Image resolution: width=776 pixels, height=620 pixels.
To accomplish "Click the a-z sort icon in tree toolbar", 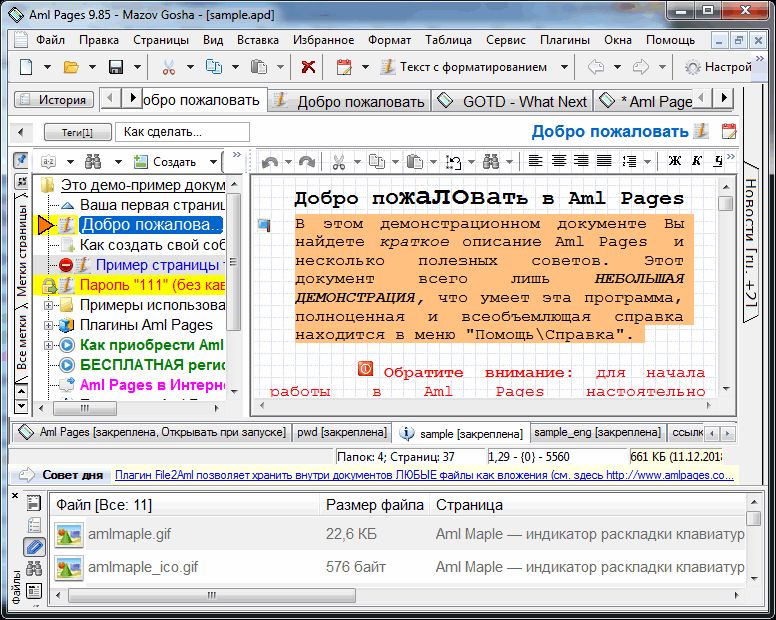I will pos(48,162).
